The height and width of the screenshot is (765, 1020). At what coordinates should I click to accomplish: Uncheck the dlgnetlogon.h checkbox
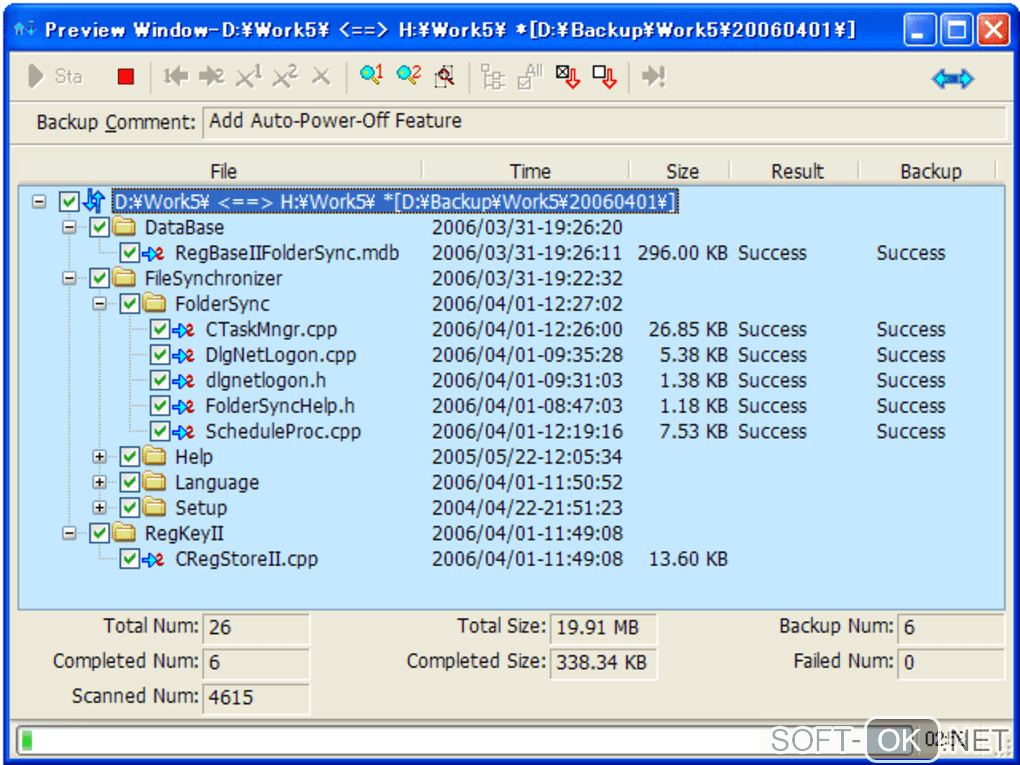160,380
